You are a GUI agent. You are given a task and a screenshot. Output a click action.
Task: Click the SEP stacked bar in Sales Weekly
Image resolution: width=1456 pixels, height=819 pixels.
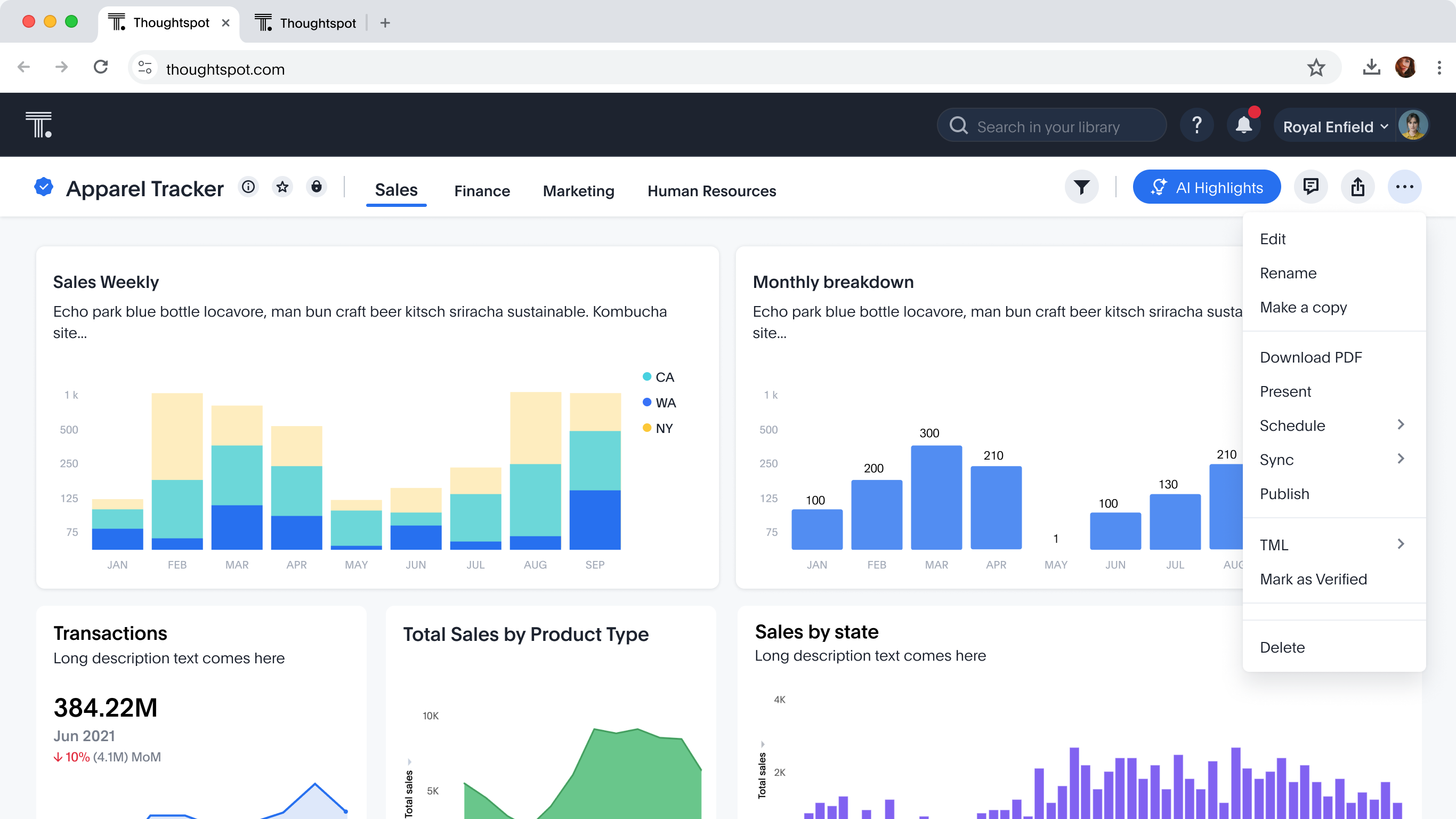(x=595, y=471)
